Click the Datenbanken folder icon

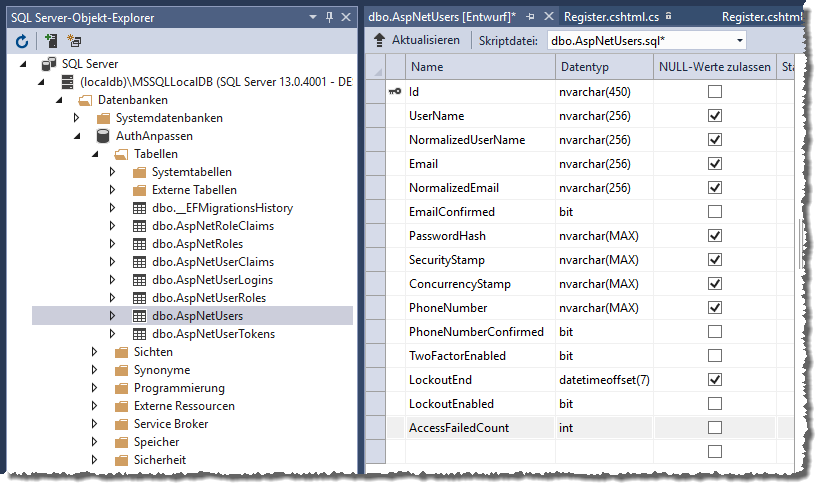point(85,100)
